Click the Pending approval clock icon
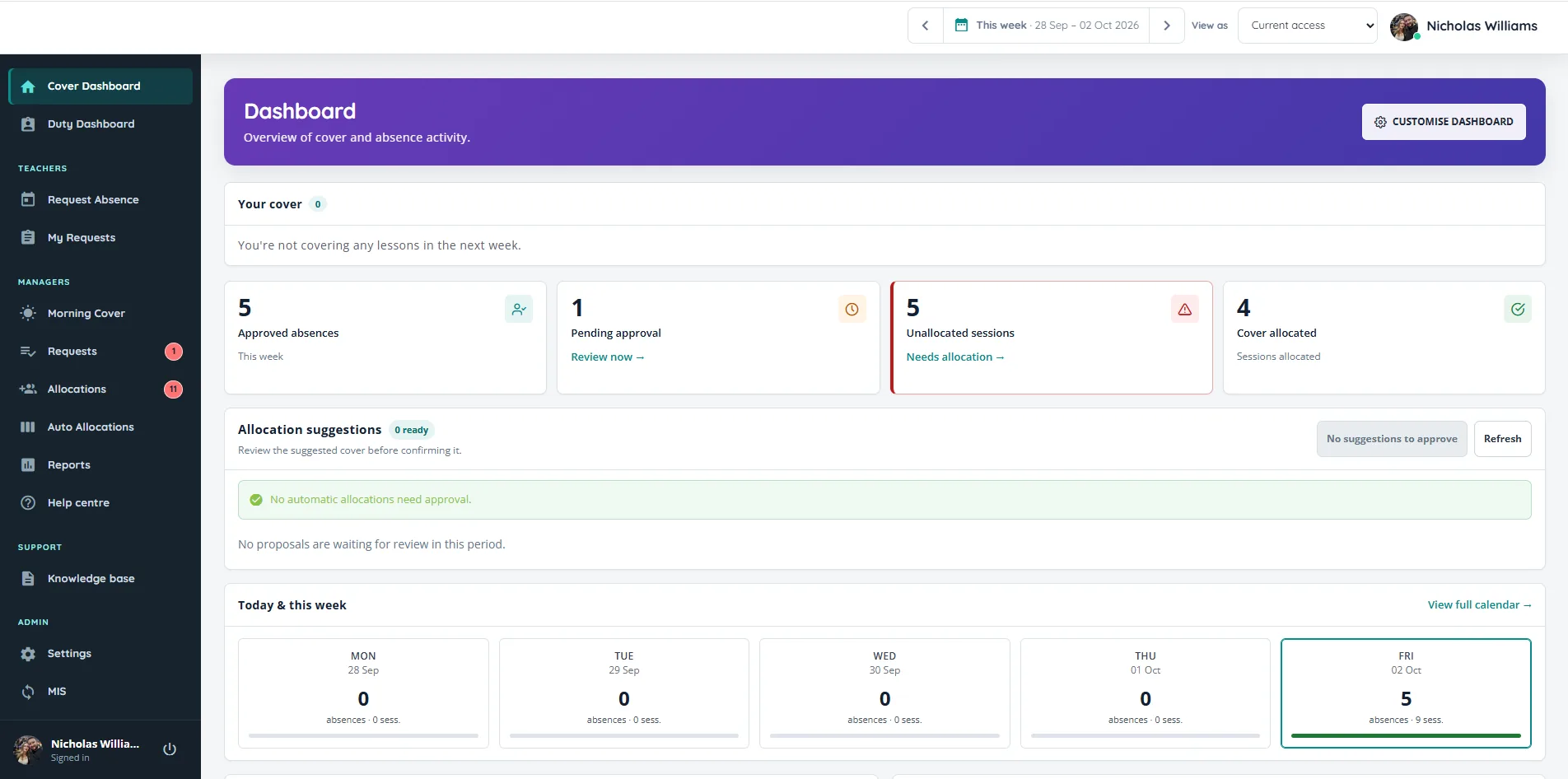 tap(852, 309)
